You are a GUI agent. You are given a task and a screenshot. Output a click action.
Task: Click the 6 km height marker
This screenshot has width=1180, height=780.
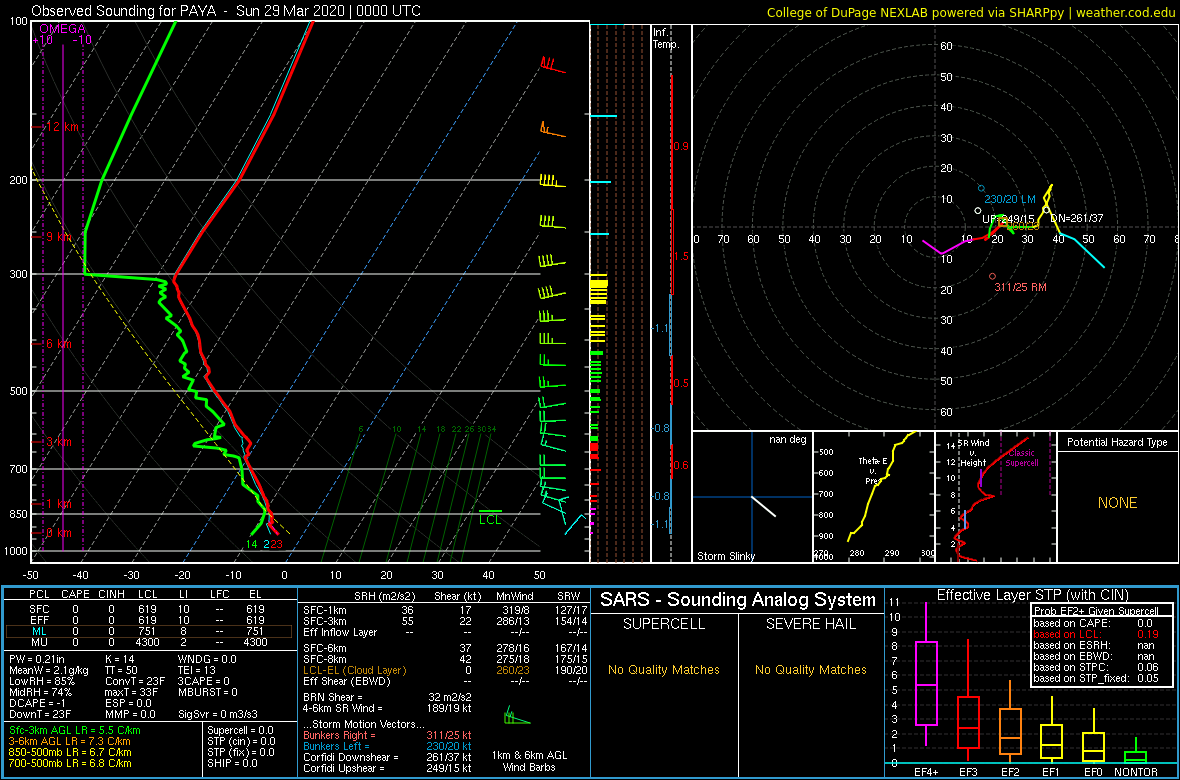(59, 343)
